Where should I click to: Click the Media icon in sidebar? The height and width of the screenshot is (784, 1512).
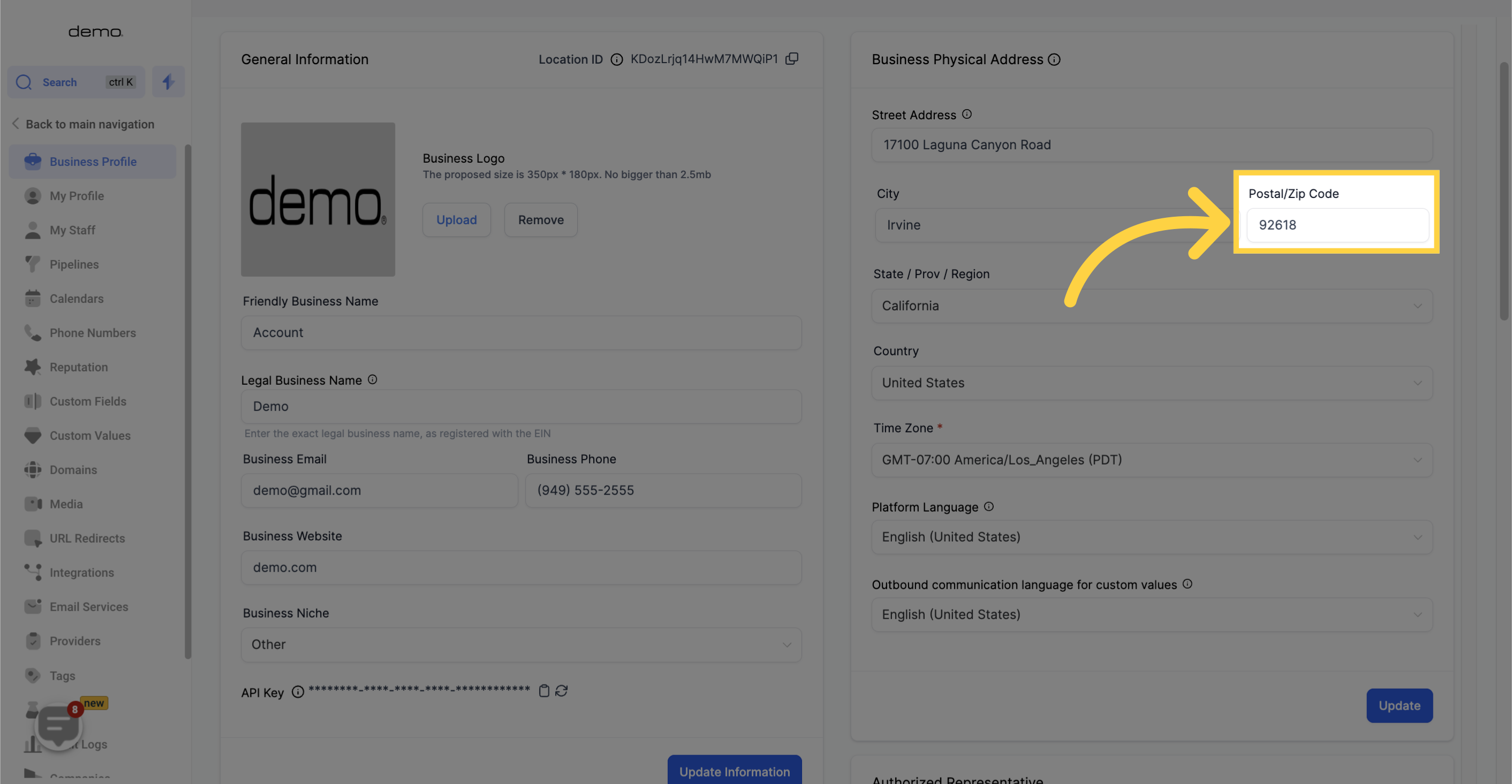pyautogui.click(x=33, y=504)
